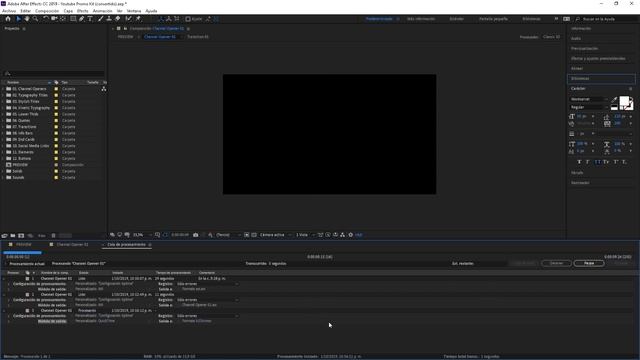Screen dimensions: 640x360
Task: Select the Clone Stamp tool
Action: (109, 19)
